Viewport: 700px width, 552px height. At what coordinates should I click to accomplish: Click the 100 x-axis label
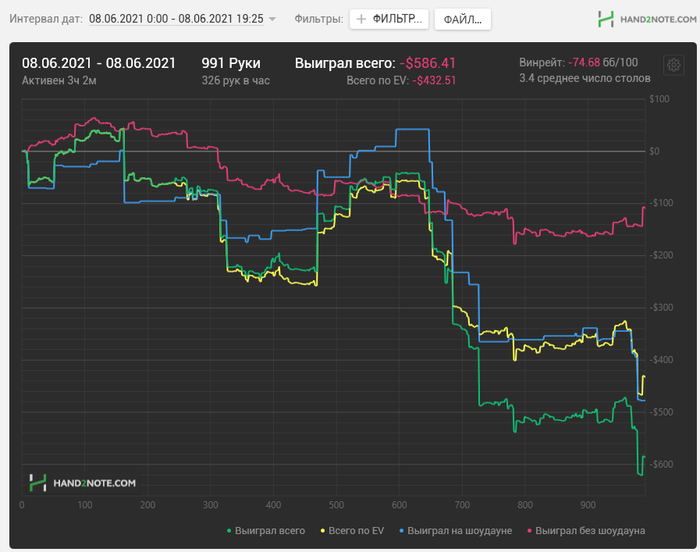pos(85,505)
